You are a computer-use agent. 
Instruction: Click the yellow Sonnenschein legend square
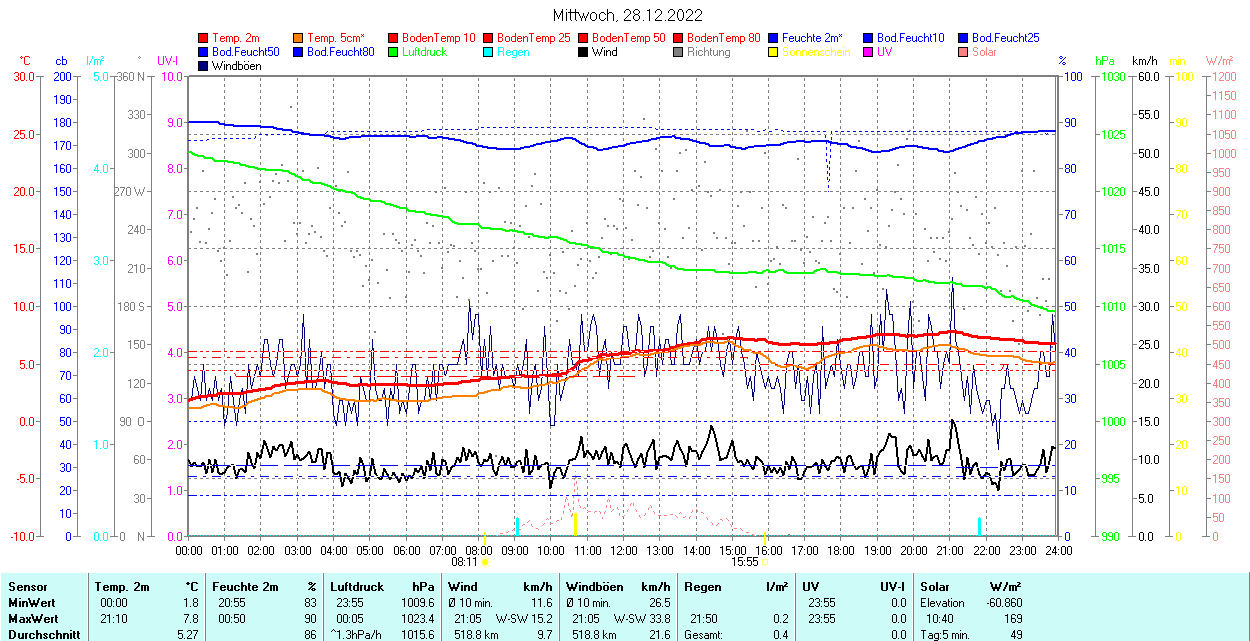[x=774, y=52]
